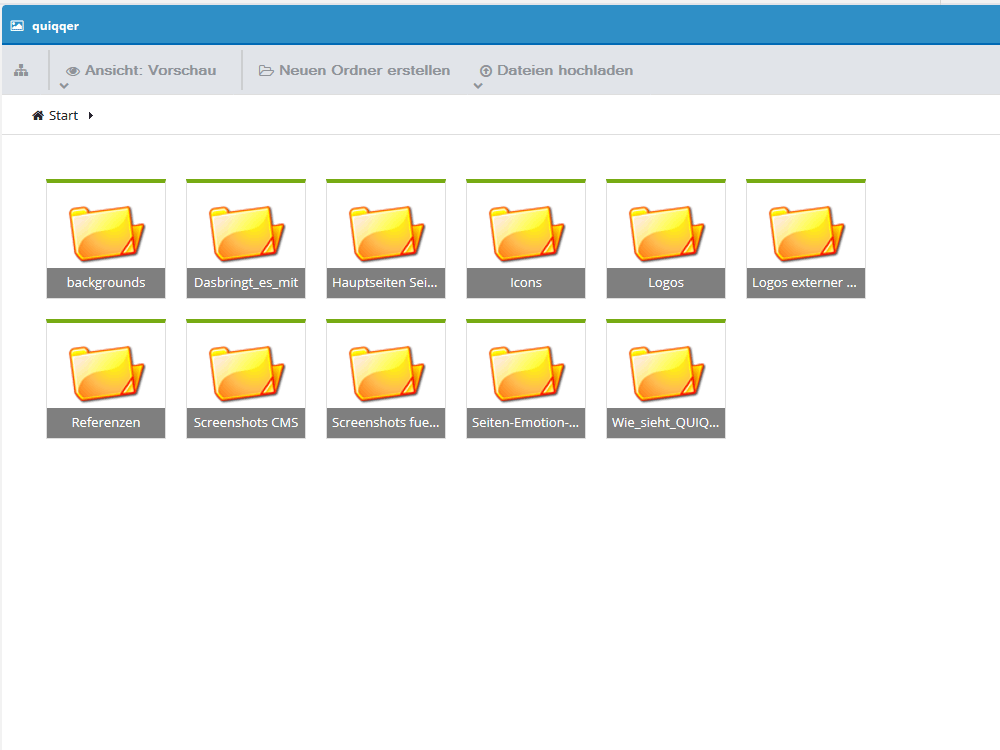Click the quiqqer image icon in header
This screenshot has width=1000, height=750.
(17, 26)
